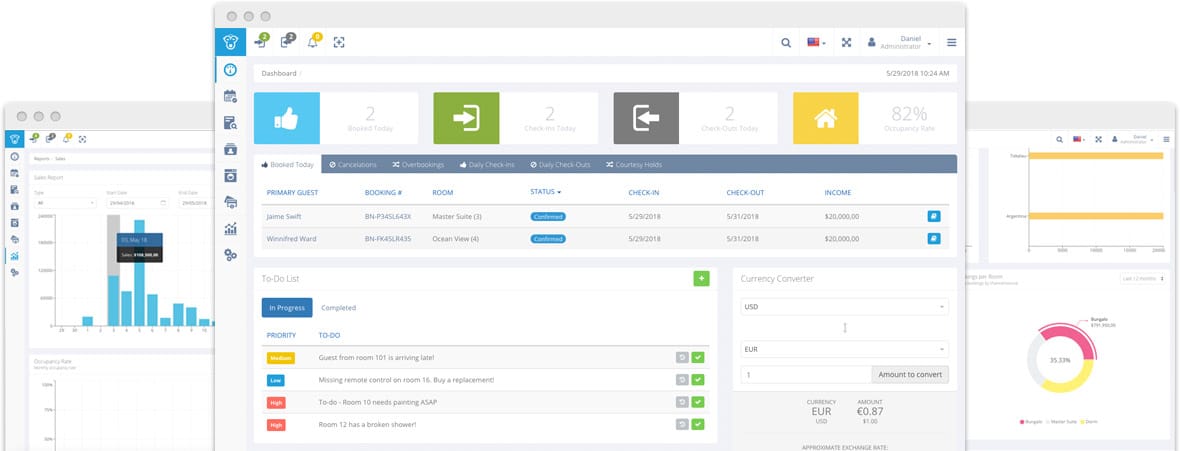Open the archive box icon in front sidebar
Screen dimensions: 1180x451
click(x=230, y=175)
